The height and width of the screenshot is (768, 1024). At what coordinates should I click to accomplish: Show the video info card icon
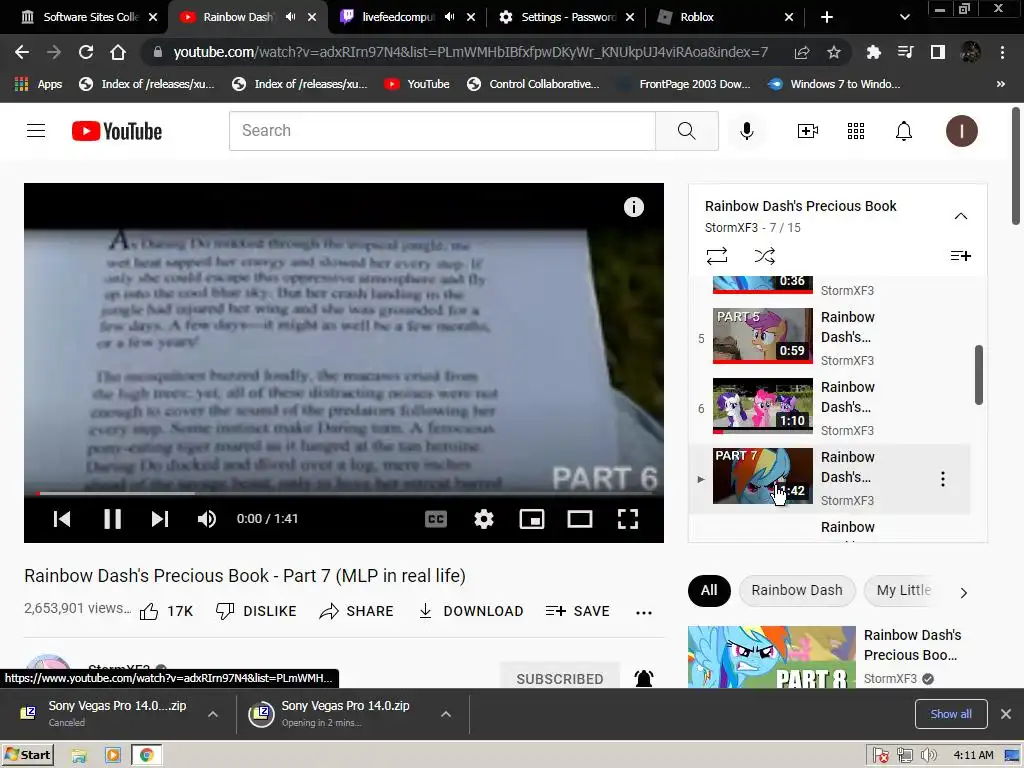[x=633, y=207]
